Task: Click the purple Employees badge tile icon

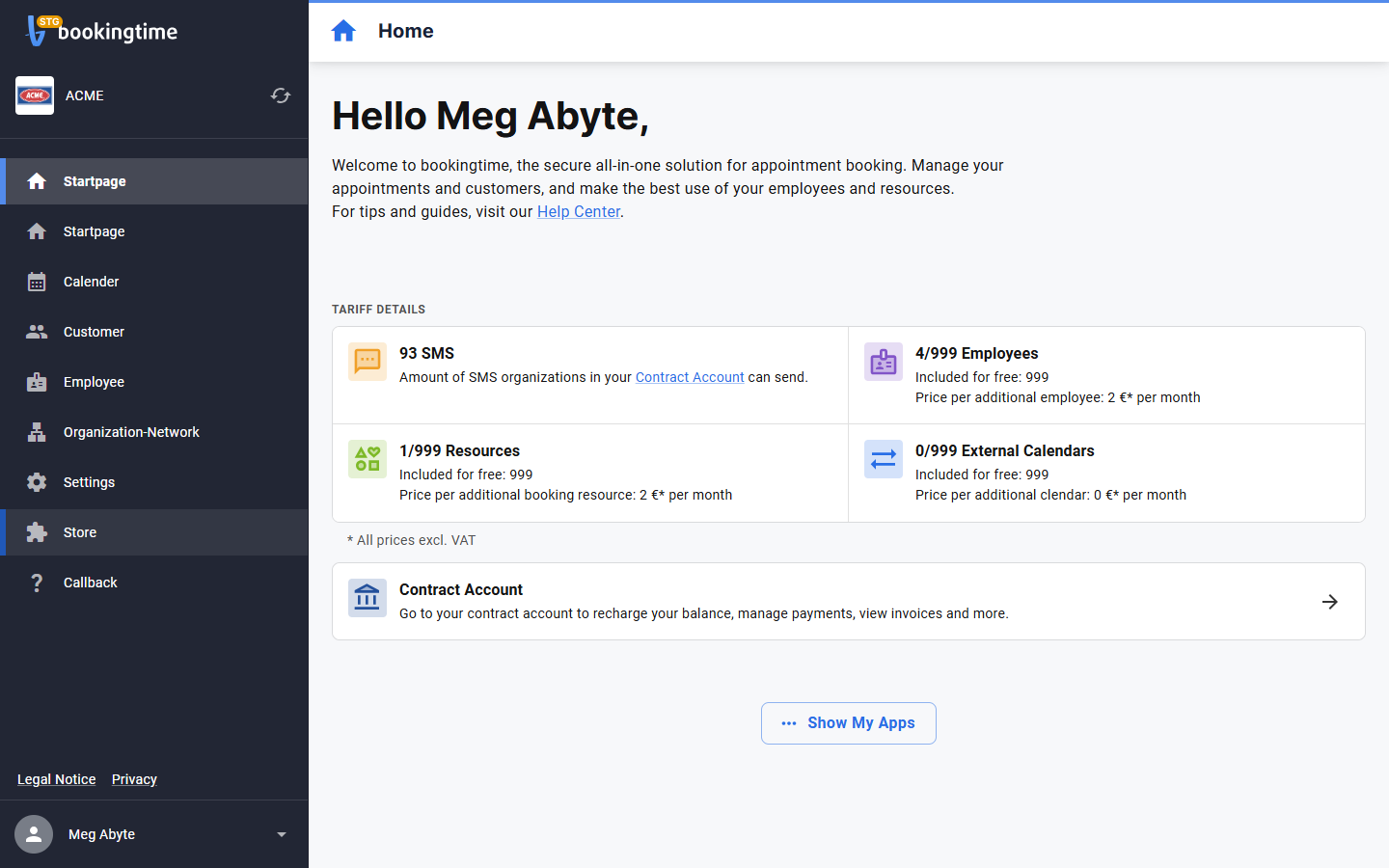Action: [x=884, y=362]
